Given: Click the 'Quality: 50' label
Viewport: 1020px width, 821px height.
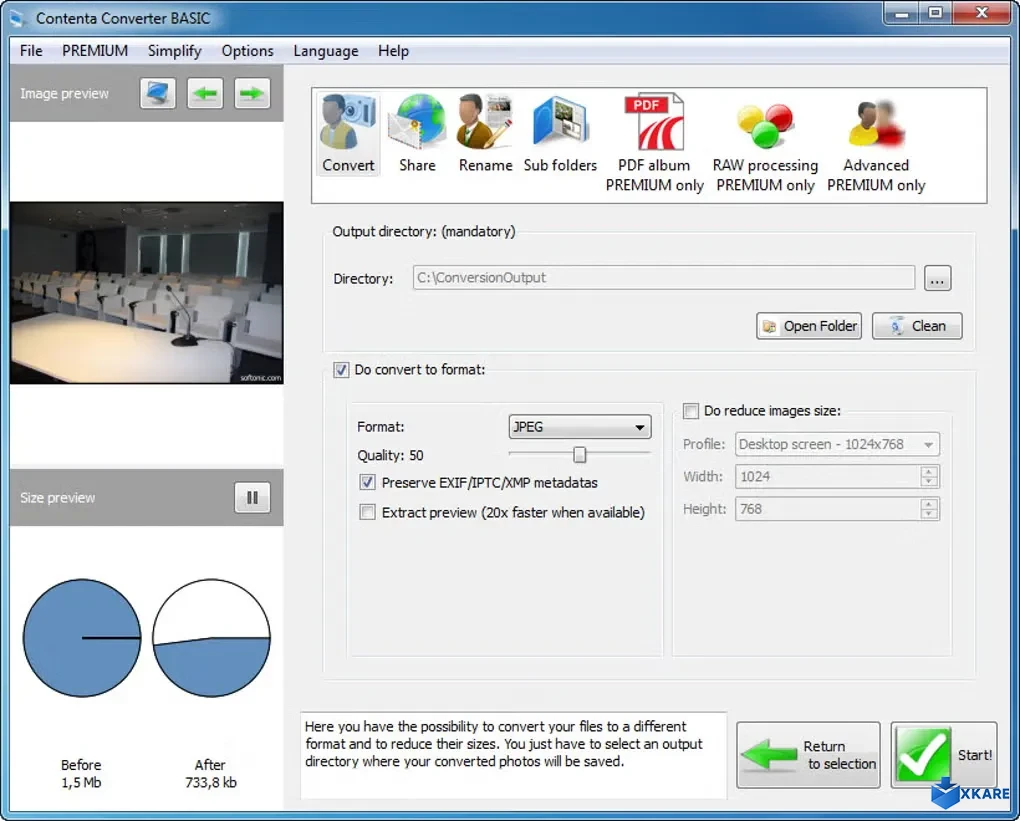Looking at the screenshot, I should pyautogui.click(x=390, y=455).
